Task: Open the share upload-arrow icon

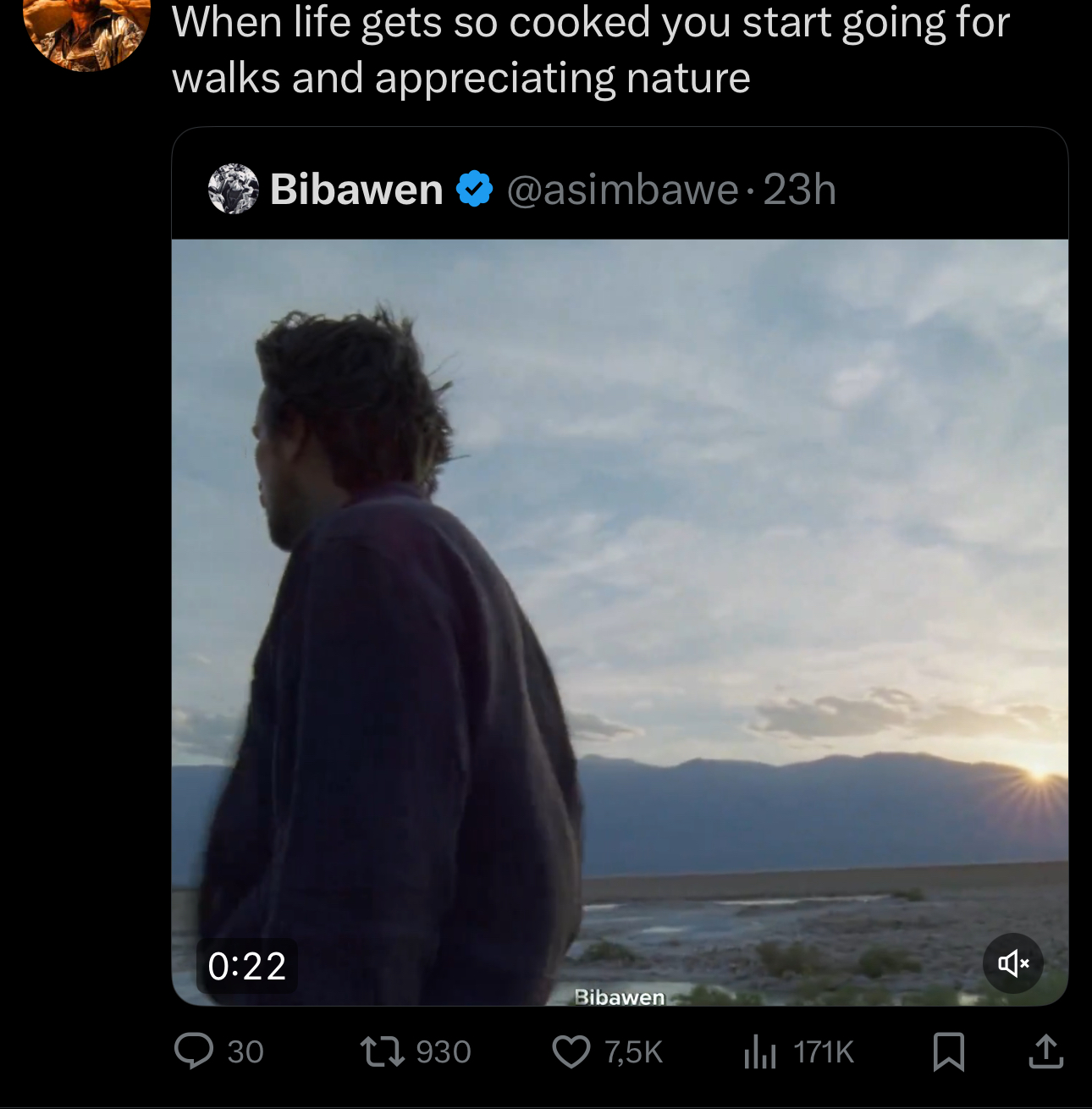Action: [1045, 1051]
